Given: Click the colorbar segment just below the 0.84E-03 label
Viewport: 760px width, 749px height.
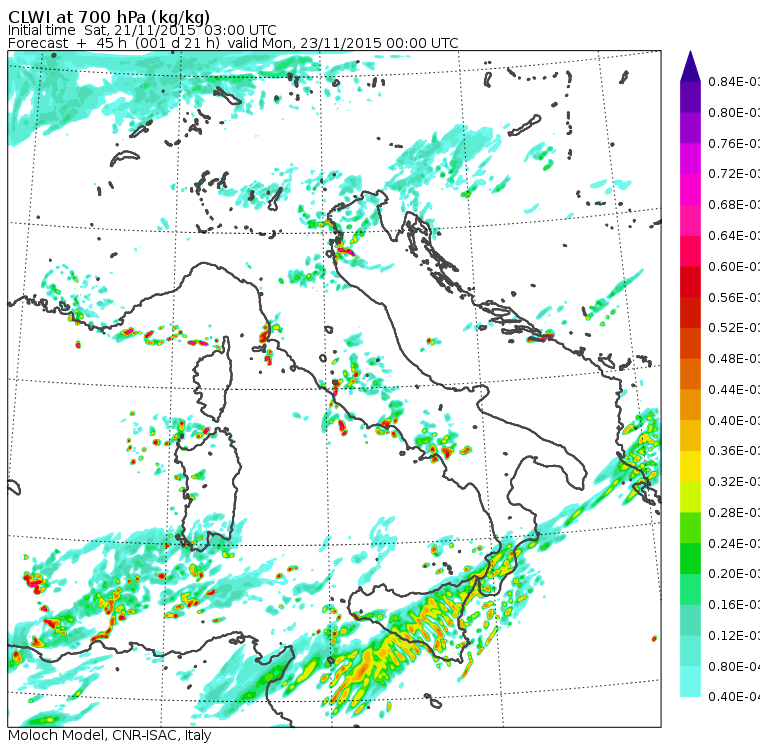Looking at the screenshot, I should point(690,97).
